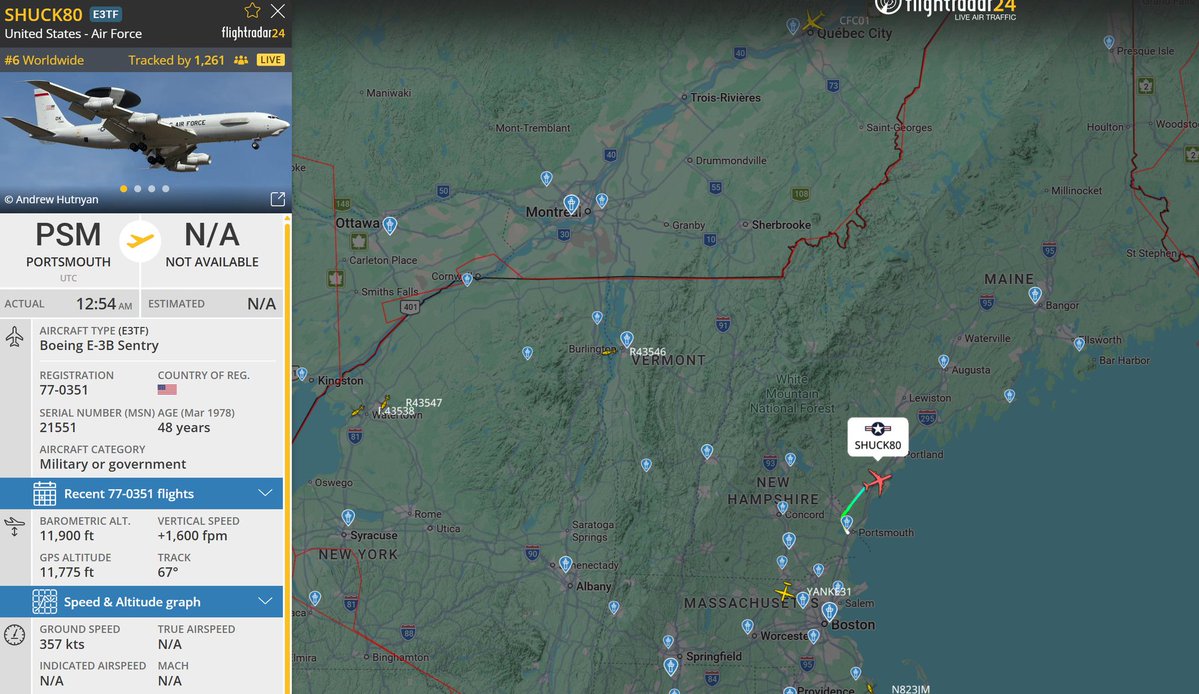Click the Syracuse airport pin
The height and width of the screenshot is (694, 1199).
[348, 517]
